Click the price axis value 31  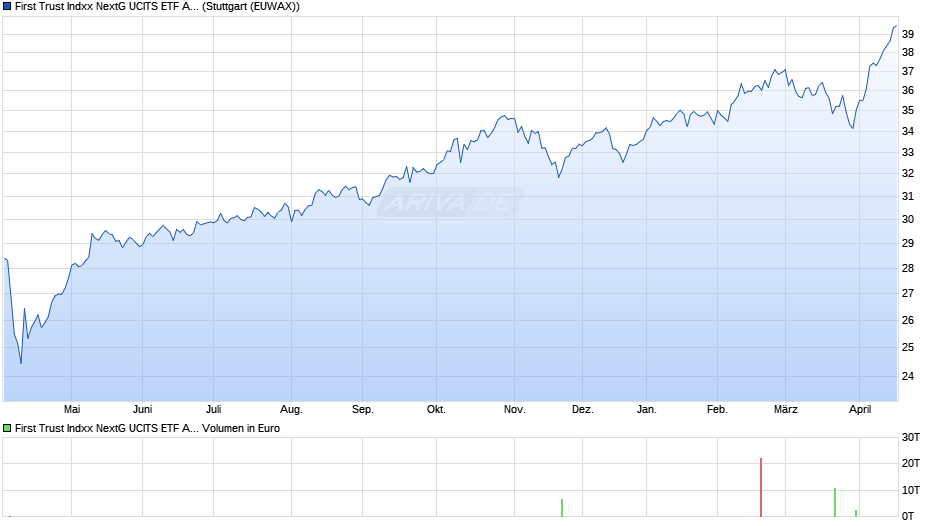point(908,196)
